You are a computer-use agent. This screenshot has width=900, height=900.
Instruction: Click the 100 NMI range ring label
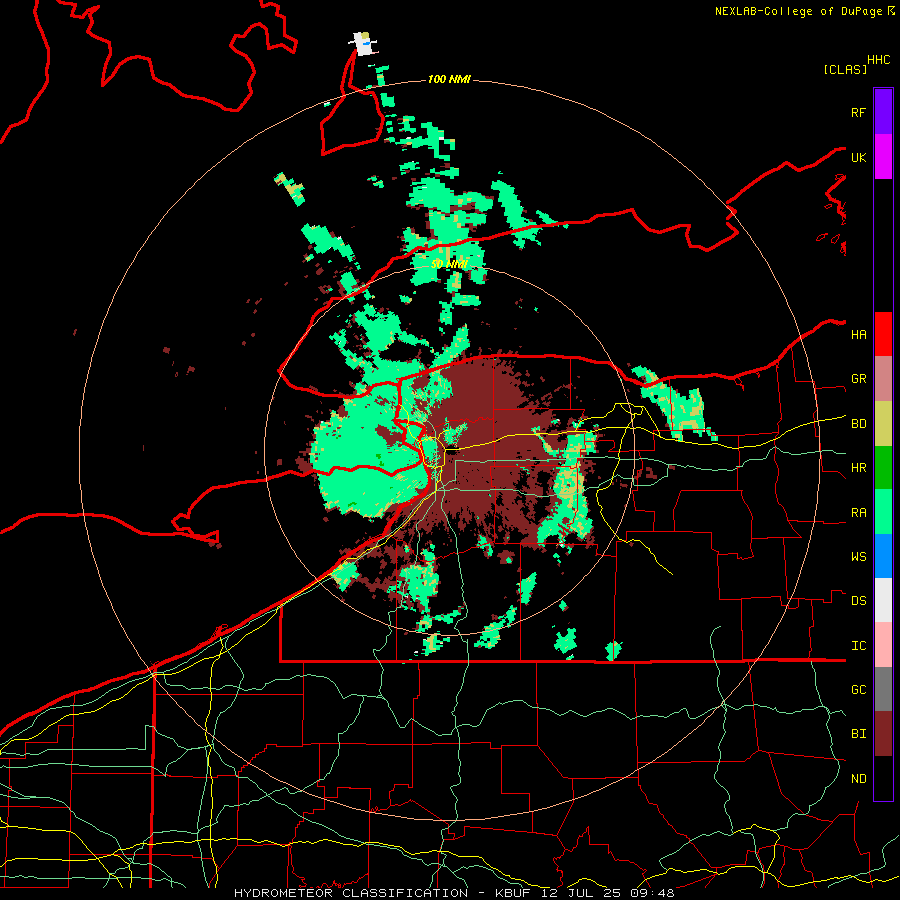[x=449, y=79]
